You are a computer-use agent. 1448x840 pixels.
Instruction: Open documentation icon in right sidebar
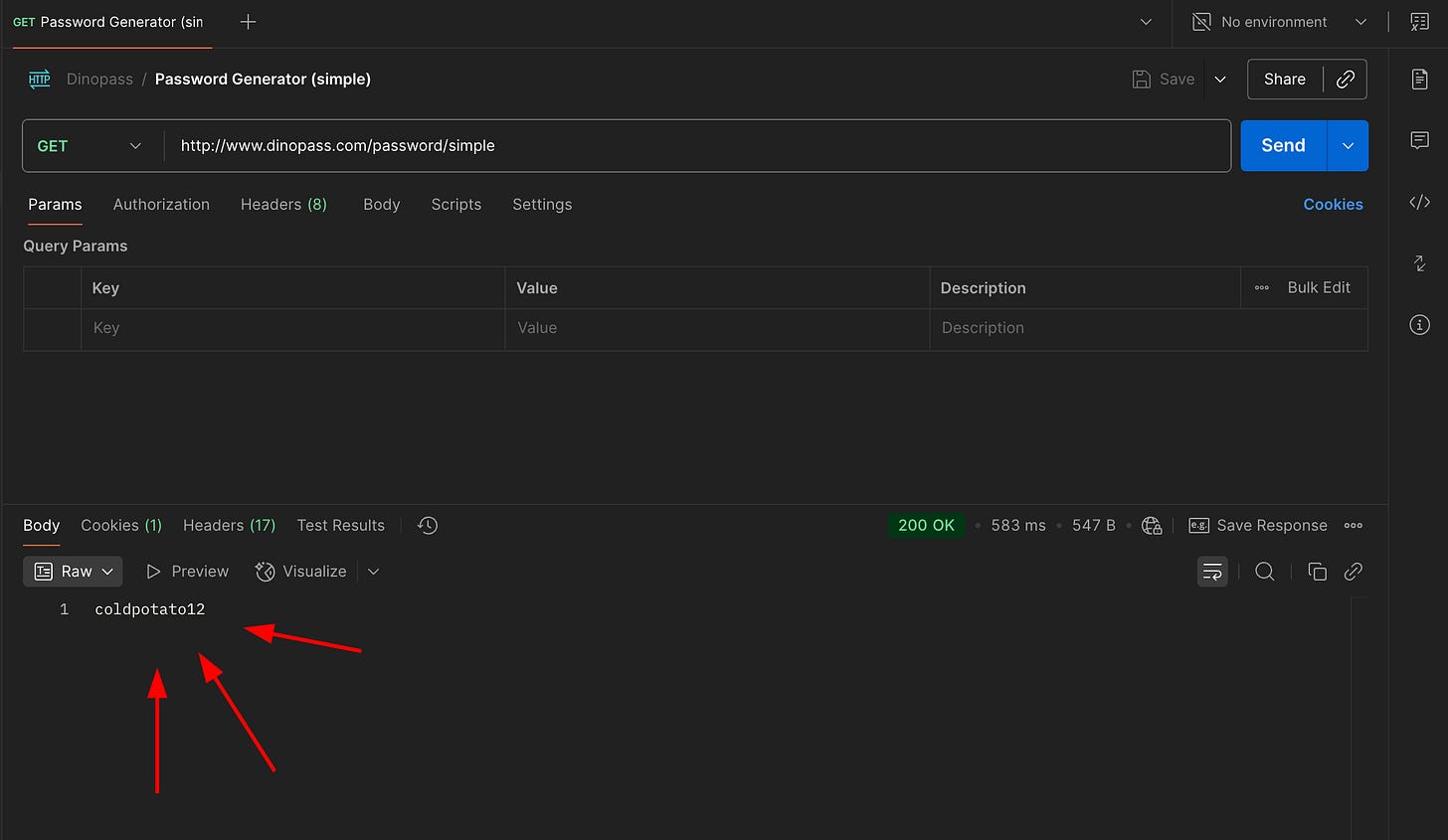pyautogui.click(x=1419, y=80)
